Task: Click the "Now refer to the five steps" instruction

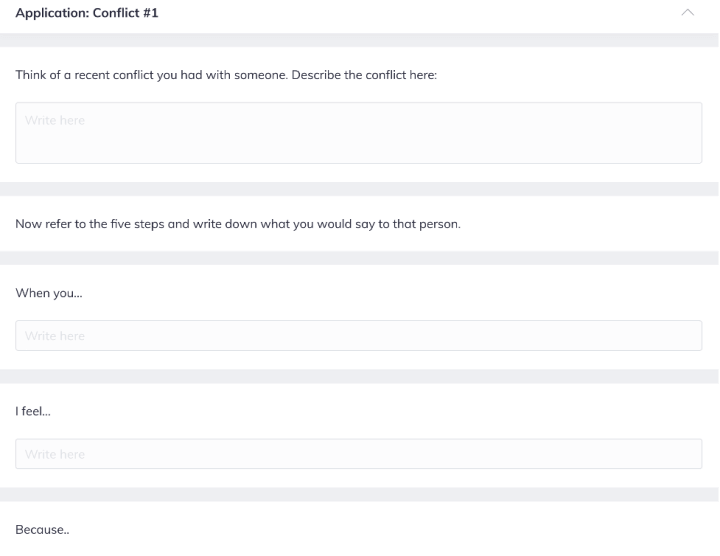Action: coord(238,224)
